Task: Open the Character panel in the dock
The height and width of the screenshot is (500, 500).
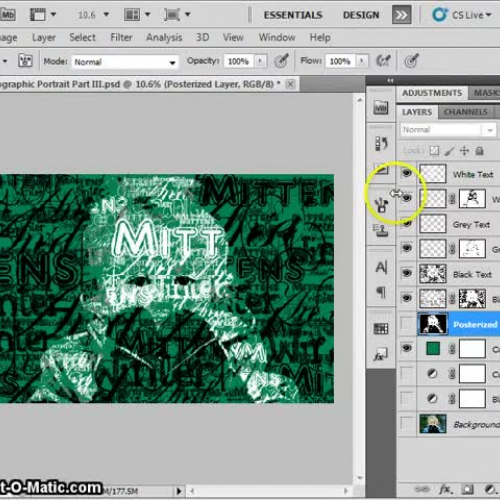Action: (381, 267)
